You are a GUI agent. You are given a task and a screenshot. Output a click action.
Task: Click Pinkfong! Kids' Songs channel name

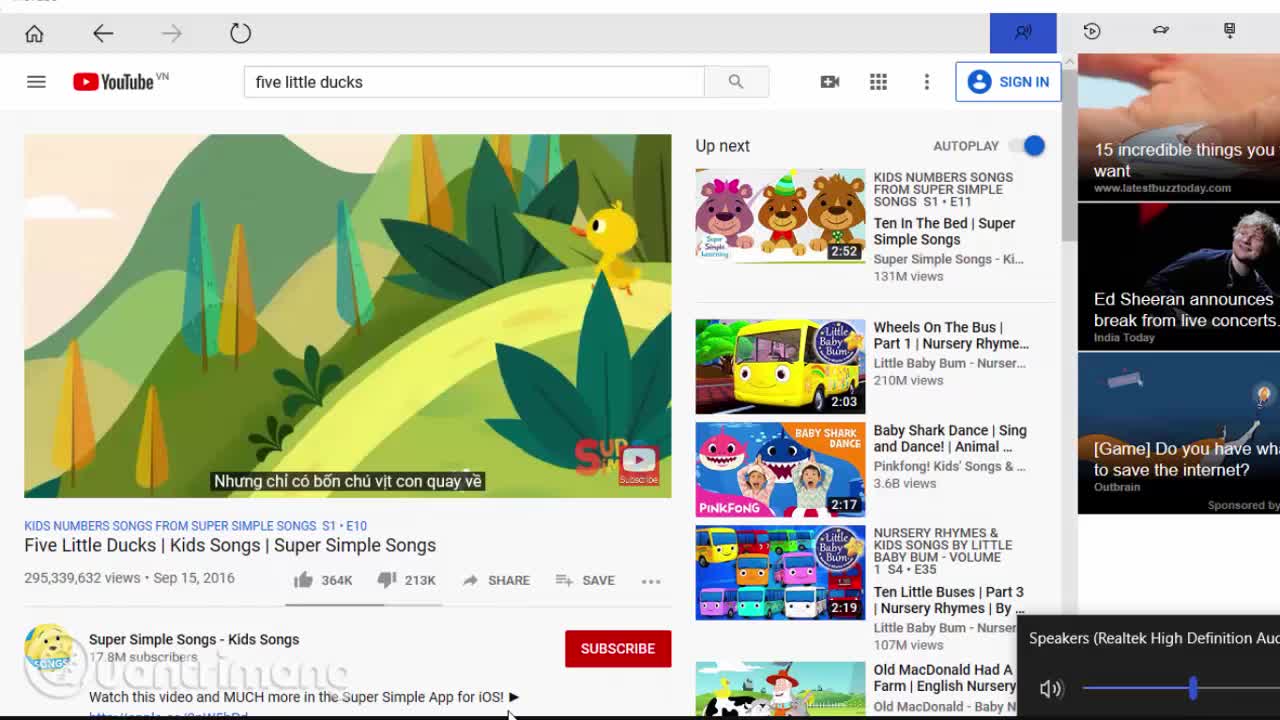point(949,466)
